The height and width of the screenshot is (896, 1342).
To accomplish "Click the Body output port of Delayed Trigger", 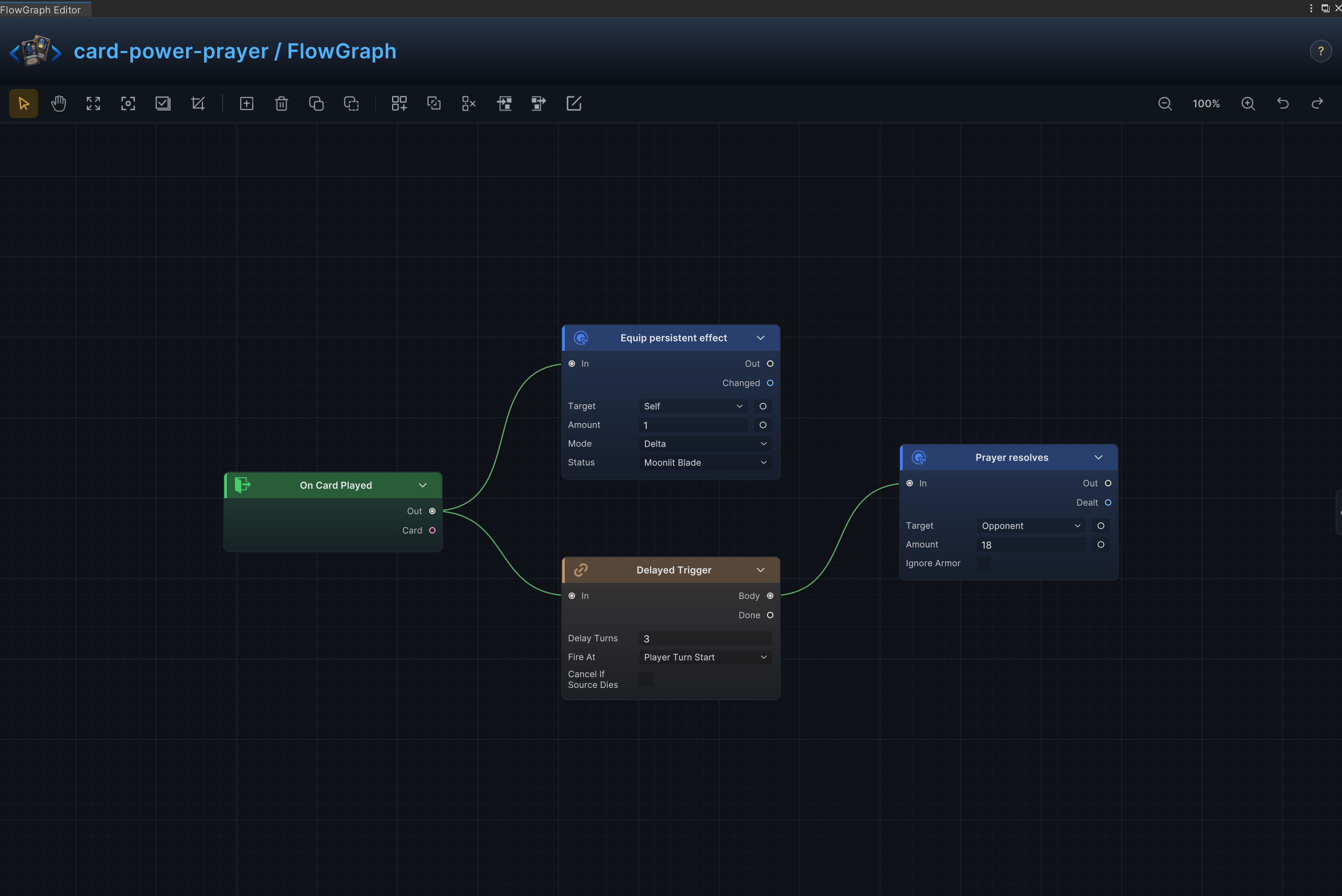I will point(770,596).
